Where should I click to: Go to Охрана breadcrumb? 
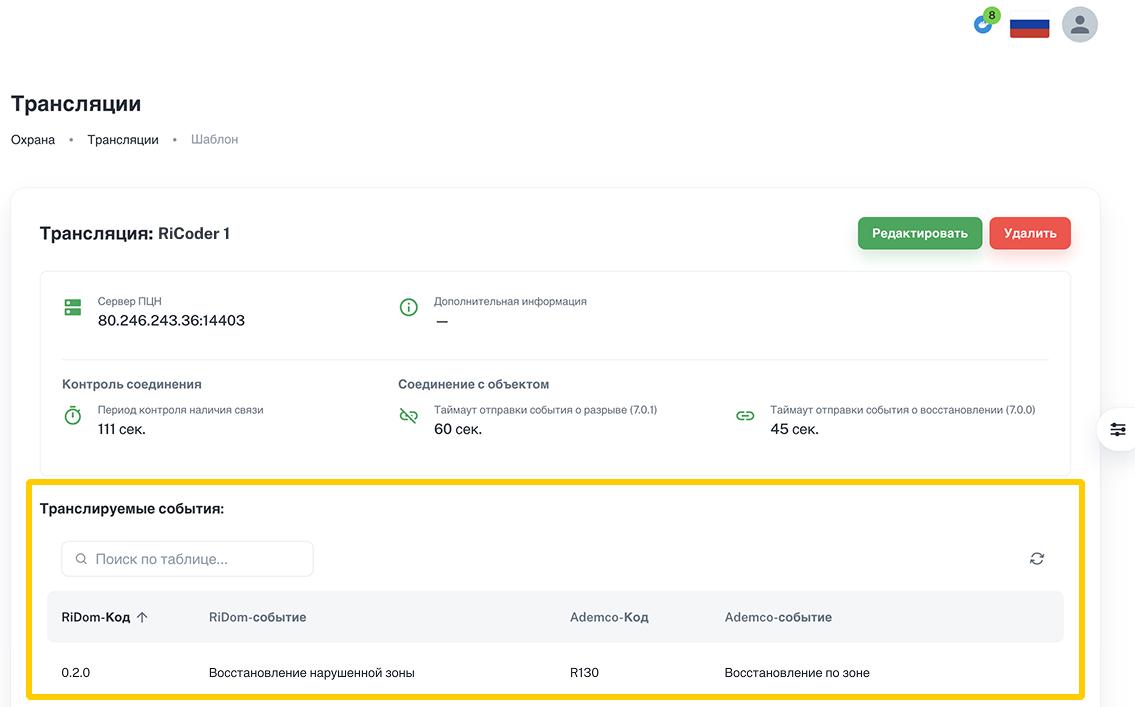coord(33,140)
